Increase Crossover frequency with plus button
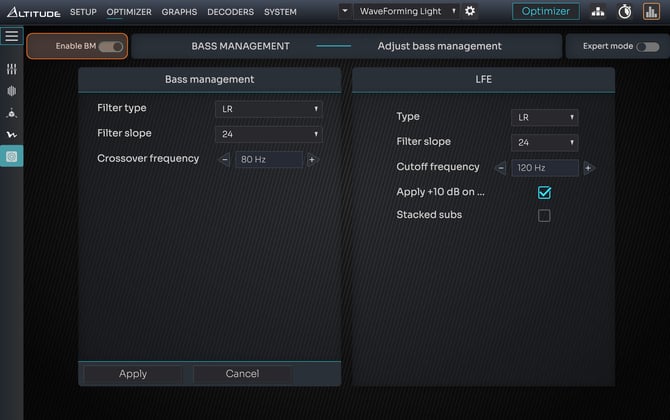Screen dimensions: 670x420 pos(312,159)
